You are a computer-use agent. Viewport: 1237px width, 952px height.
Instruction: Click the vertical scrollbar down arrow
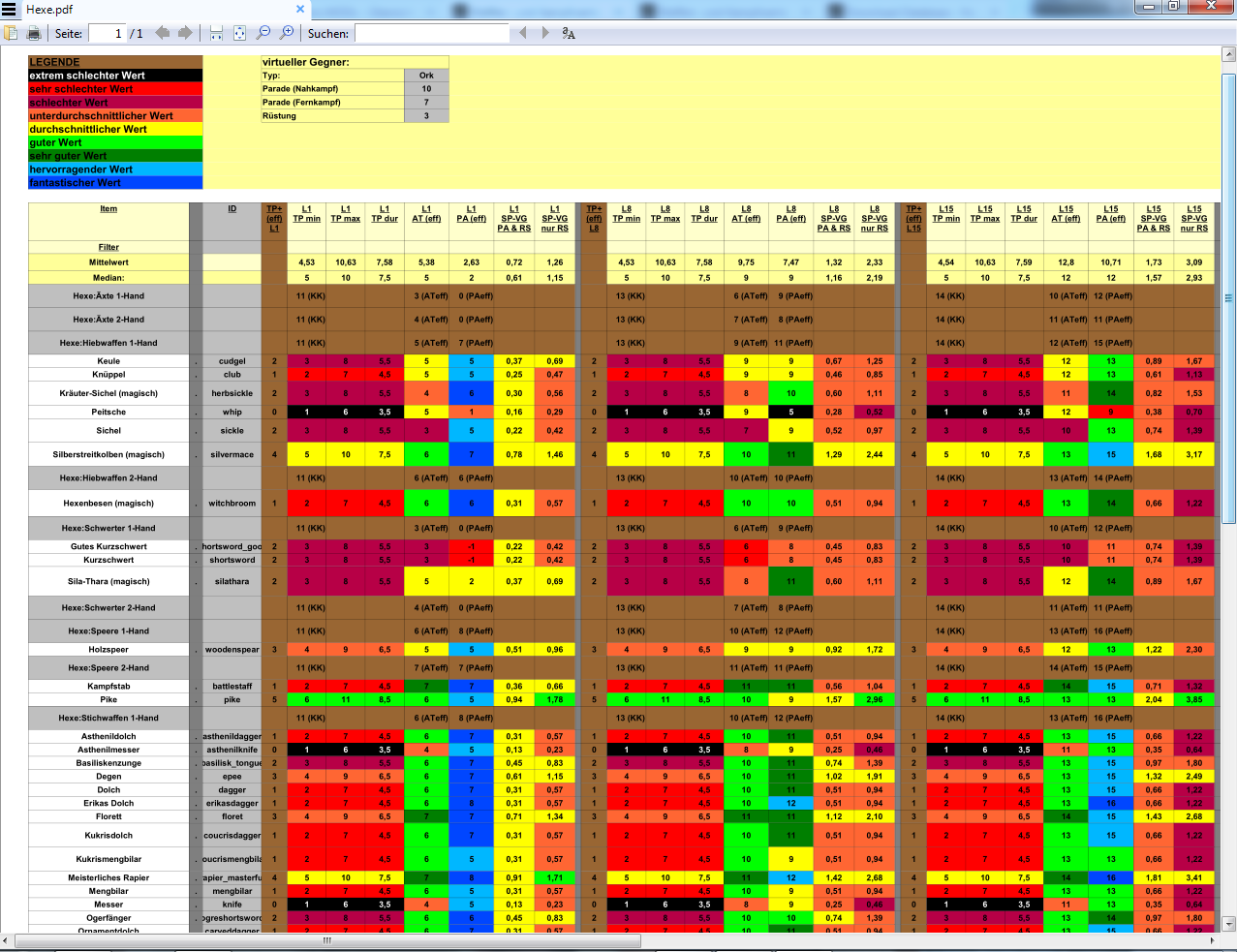[1228, 924]
